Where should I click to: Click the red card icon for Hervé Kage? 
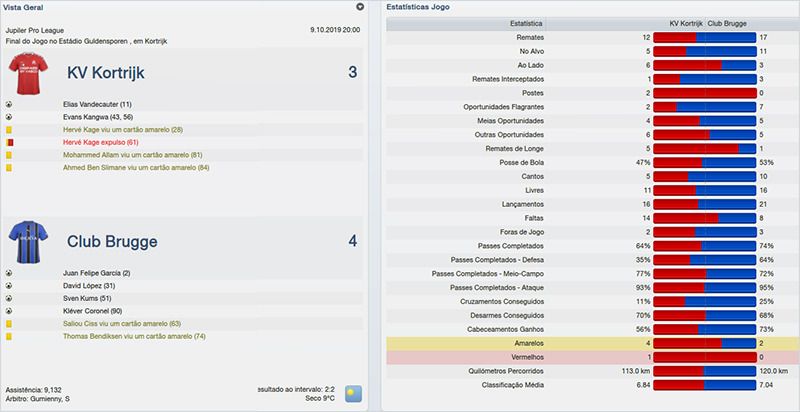point(9,143)
